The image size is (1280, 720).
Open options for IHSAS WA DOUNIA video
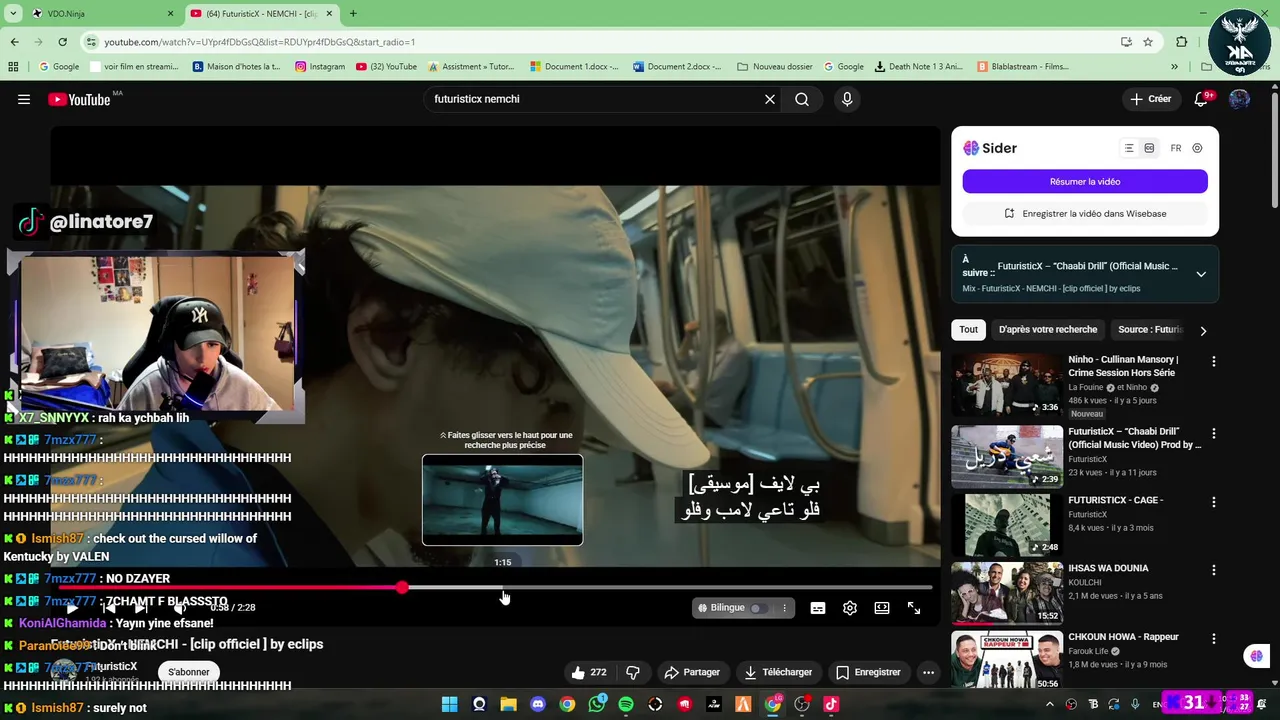point(1214,570)
